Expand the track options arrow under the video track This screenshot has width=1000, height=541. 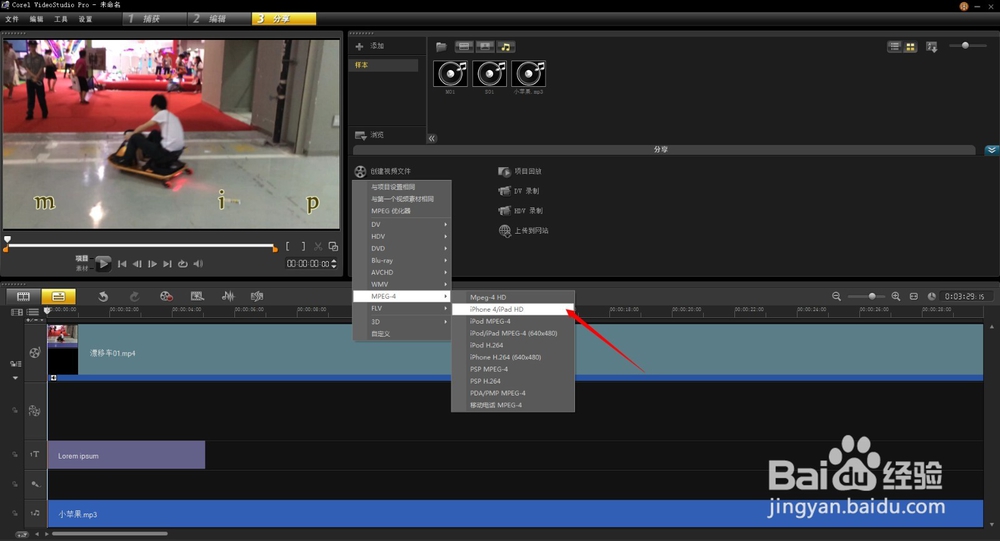pos(15,378)
